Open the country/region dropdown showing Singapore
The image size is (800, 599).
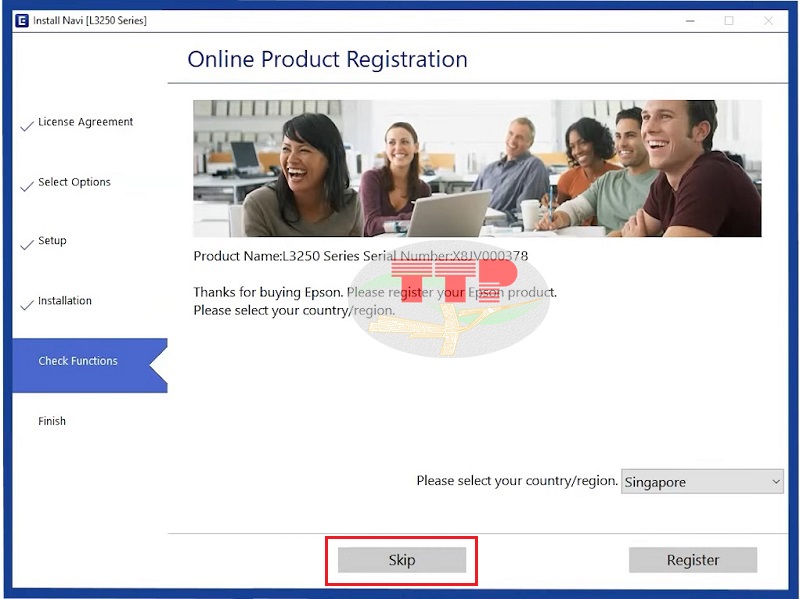point(702,481)
